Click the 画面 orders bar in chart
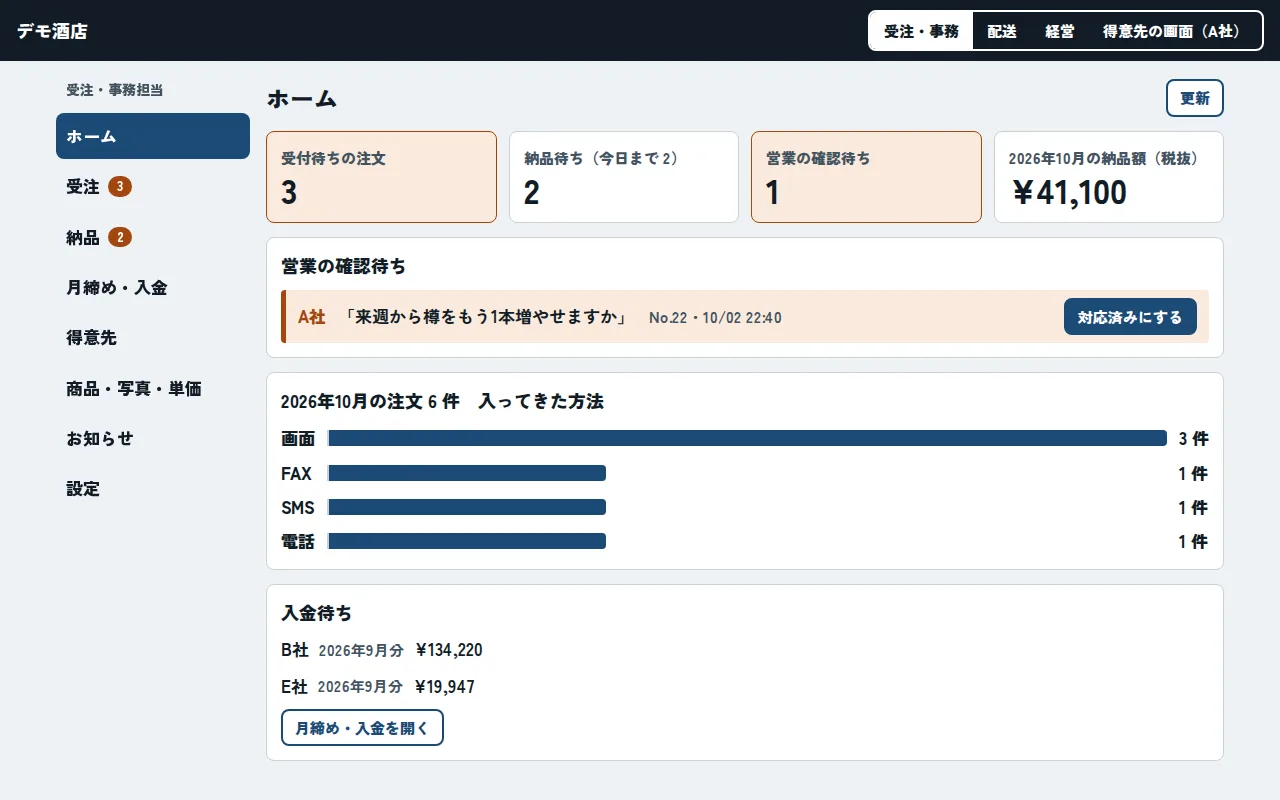 point(747,438)
